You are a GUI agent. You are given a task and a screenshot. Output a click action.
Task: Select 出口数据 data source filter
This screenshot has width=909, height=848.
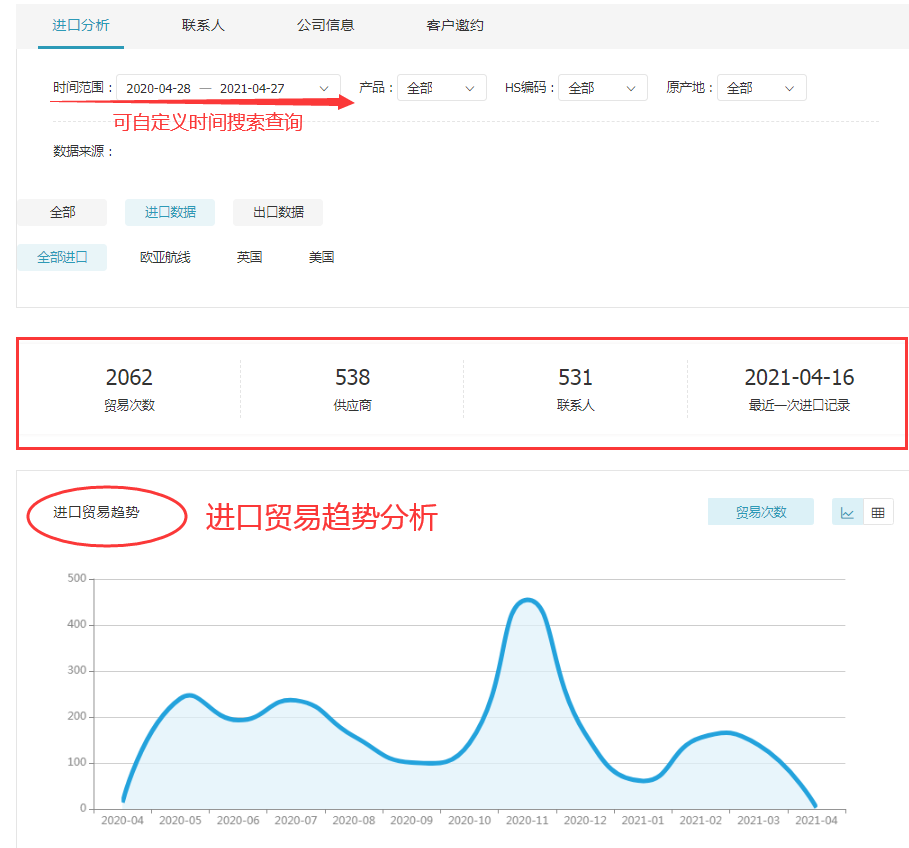tap(278, 212)
